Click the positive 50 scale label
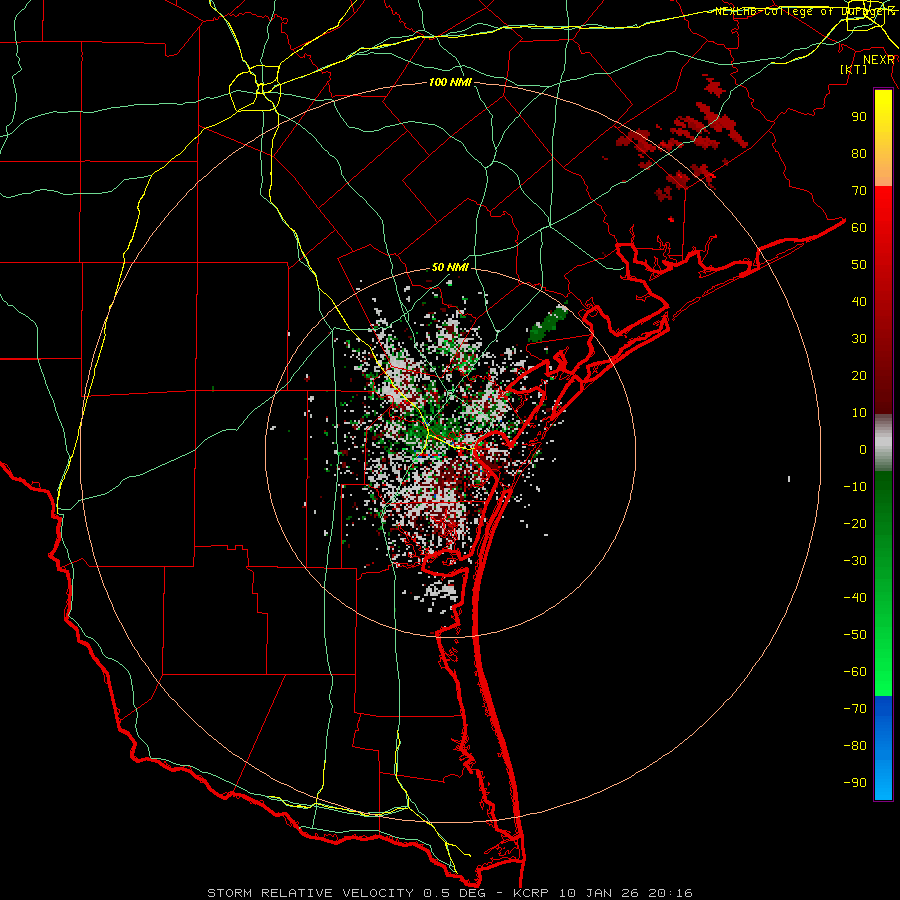Image resolution: width=900 pixels, height=900 pixels. (x=859, y=265)
